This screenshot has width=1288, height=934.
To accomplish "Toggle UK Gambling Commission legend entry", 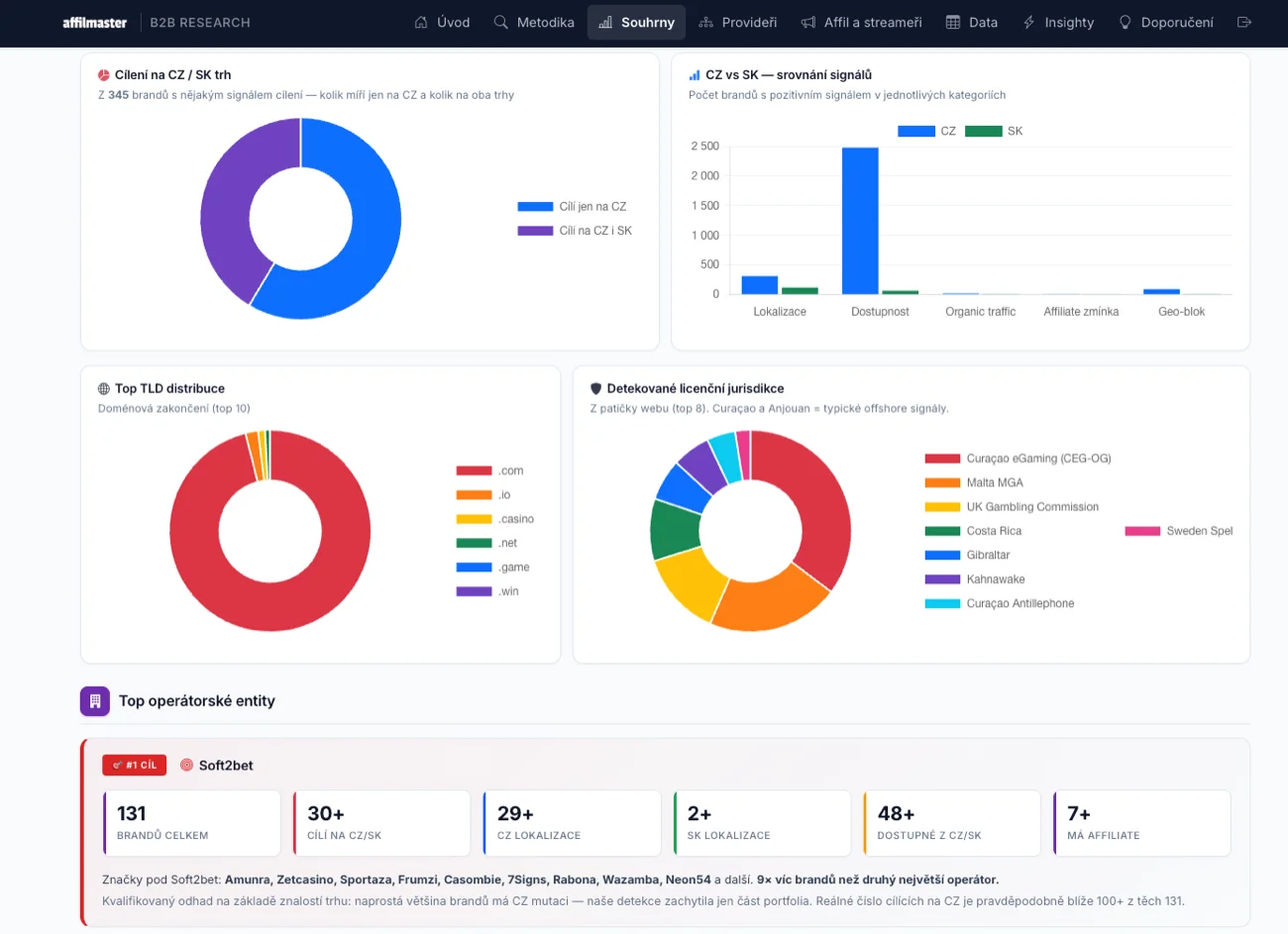I will [x=1012, y=507].
